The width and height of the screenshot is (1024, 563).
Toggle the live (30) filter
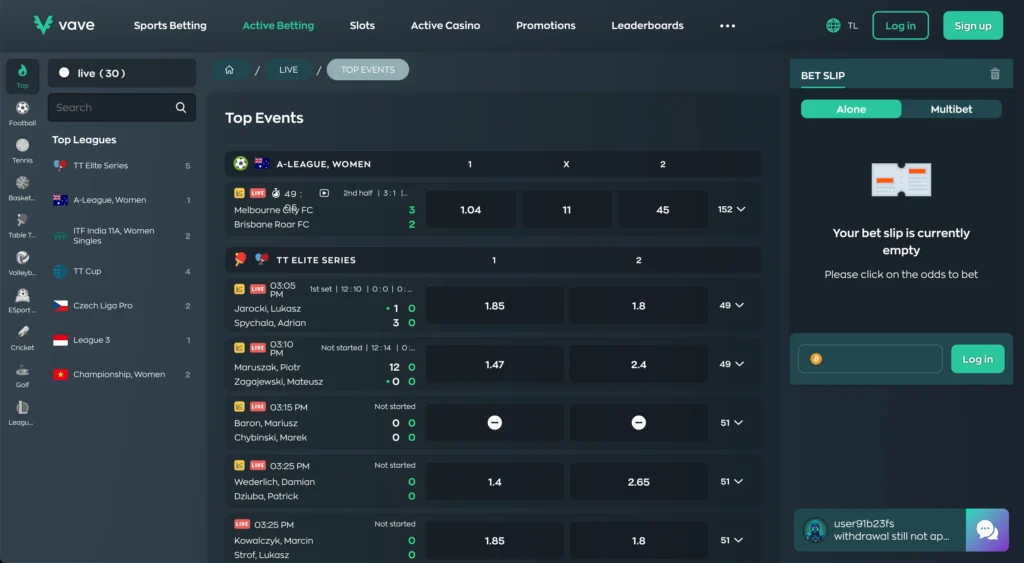click(121, 73)
